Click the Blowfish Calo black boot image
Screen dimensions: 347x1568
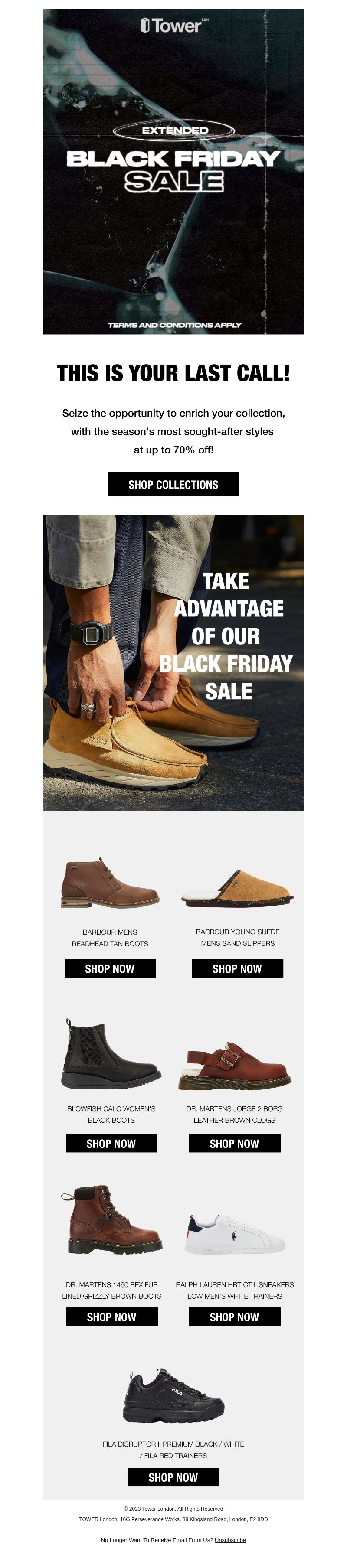click(x=111, y=1054)
